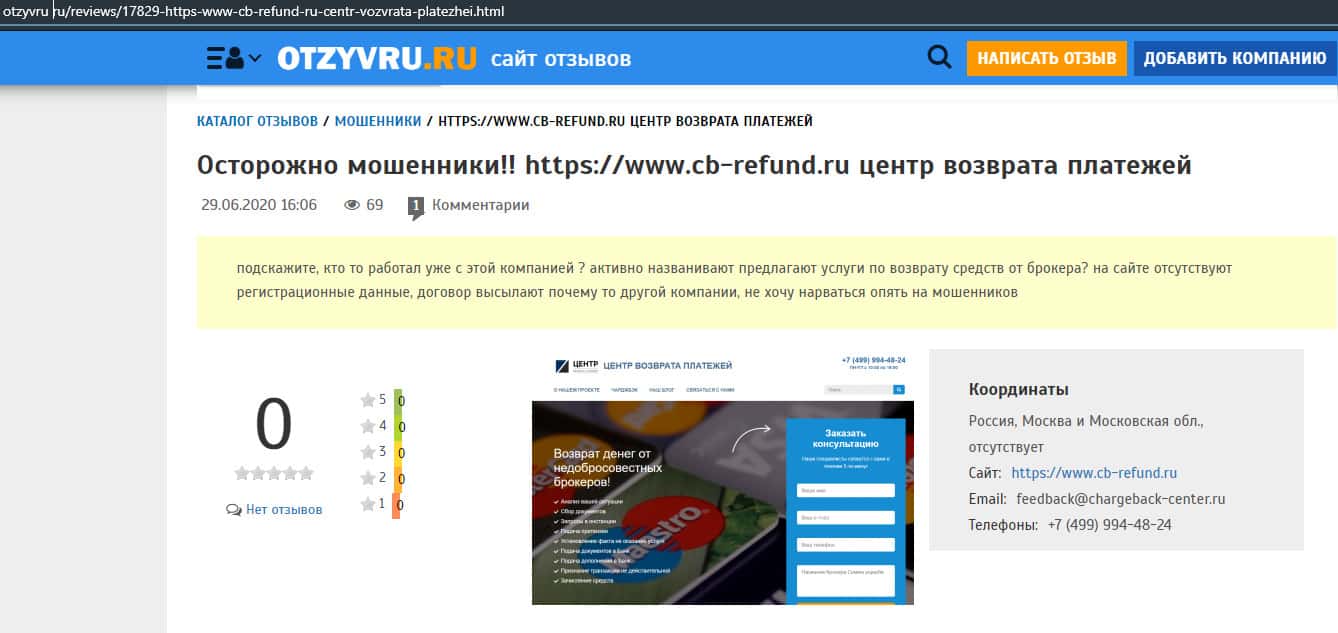Click the yellow 3-star count bar
The width and height of the screenshot is (1338, 633).
pyautogui.click(x=398, y=453)
